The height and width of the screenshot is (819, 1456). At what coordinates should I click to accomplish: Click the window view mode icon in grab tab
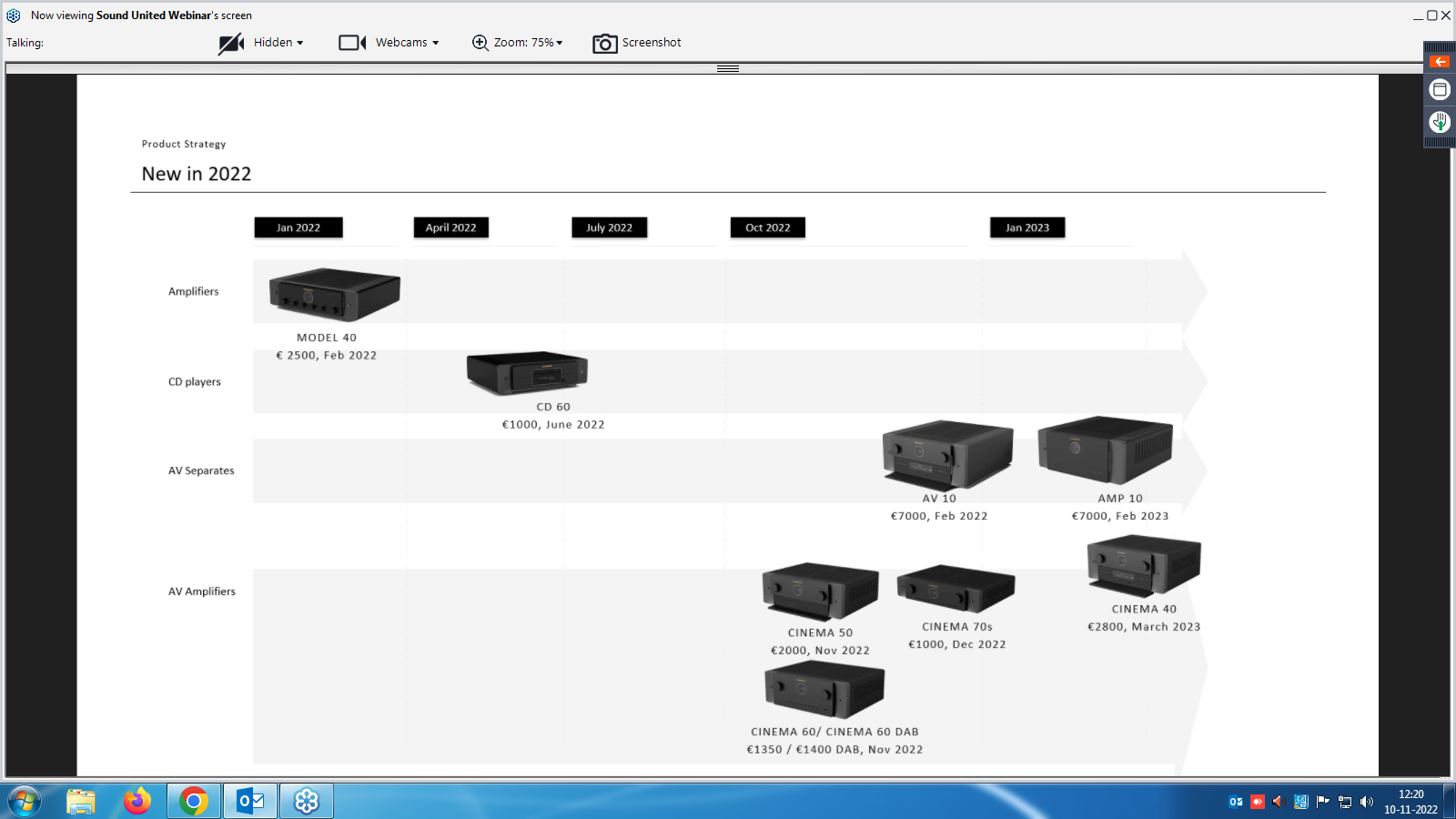pyautogui.click(x=1440, y=89)
